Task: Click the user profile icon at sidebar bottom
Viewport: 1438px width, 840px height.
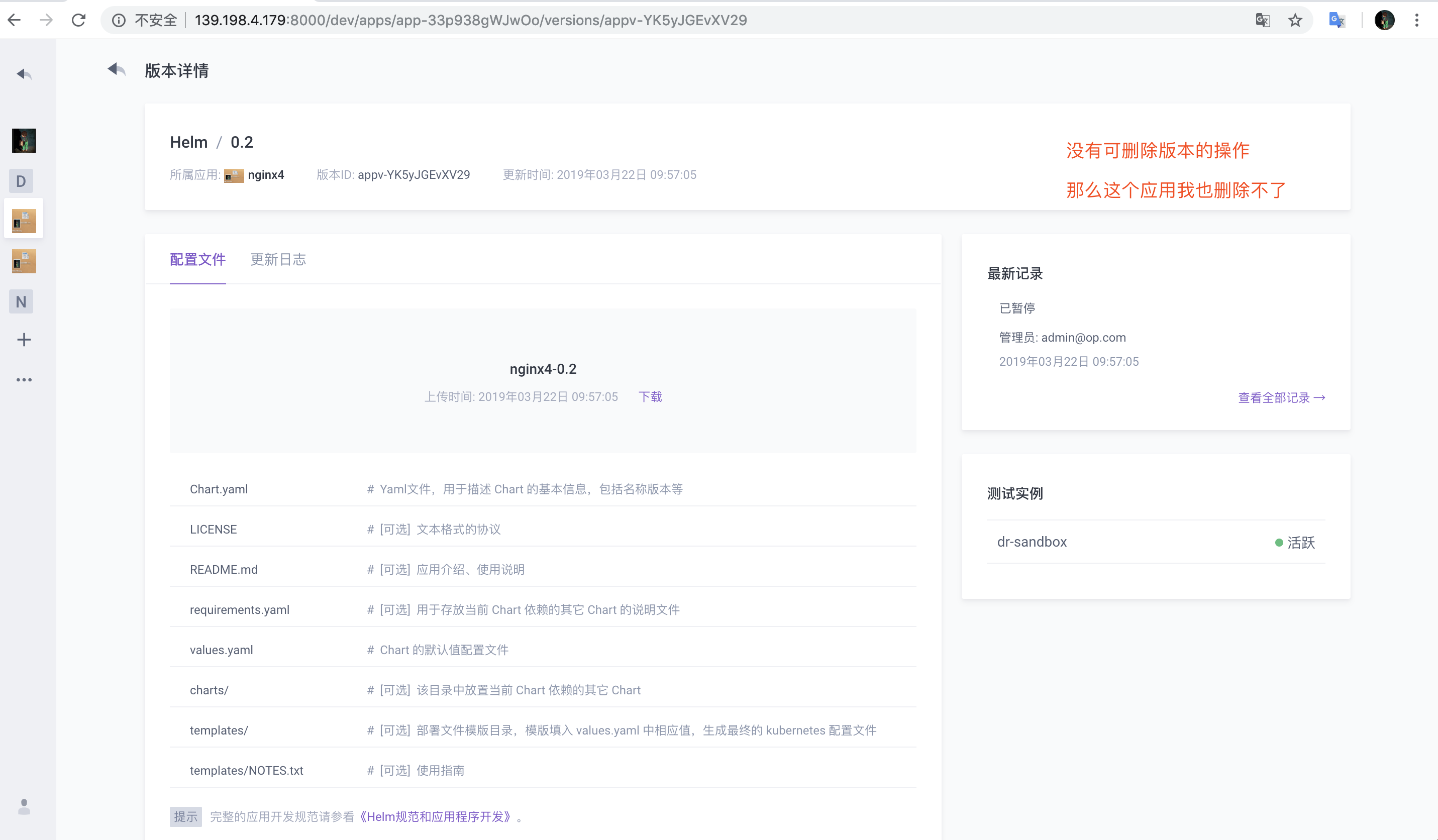Action: pyautogui.click(x=24, y=807)
